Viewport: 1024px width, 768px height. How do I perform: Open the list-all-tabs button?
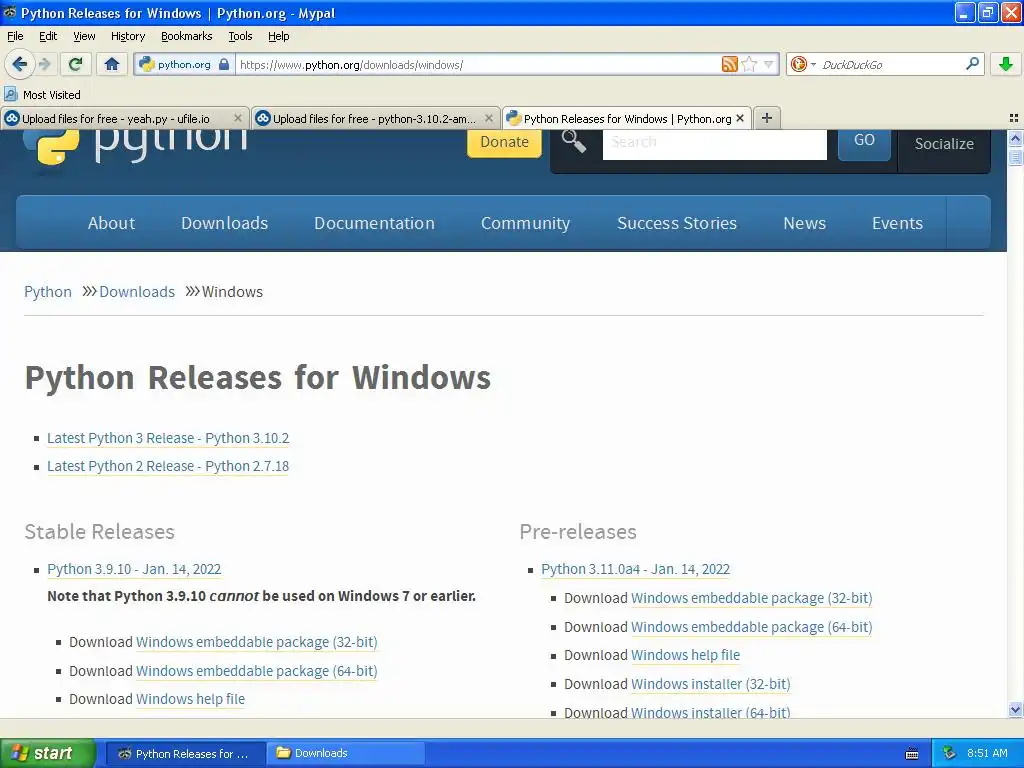(1014, 118)
